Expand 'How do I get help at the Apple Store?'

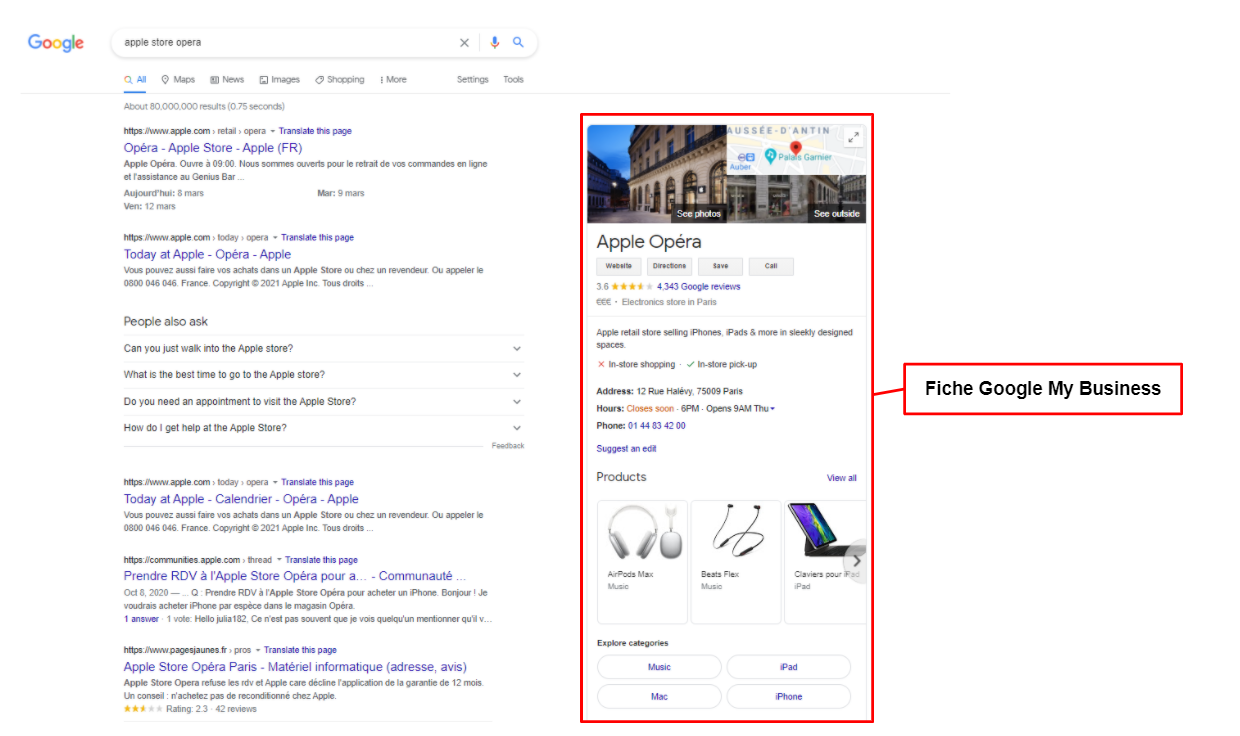pos(323,428)
